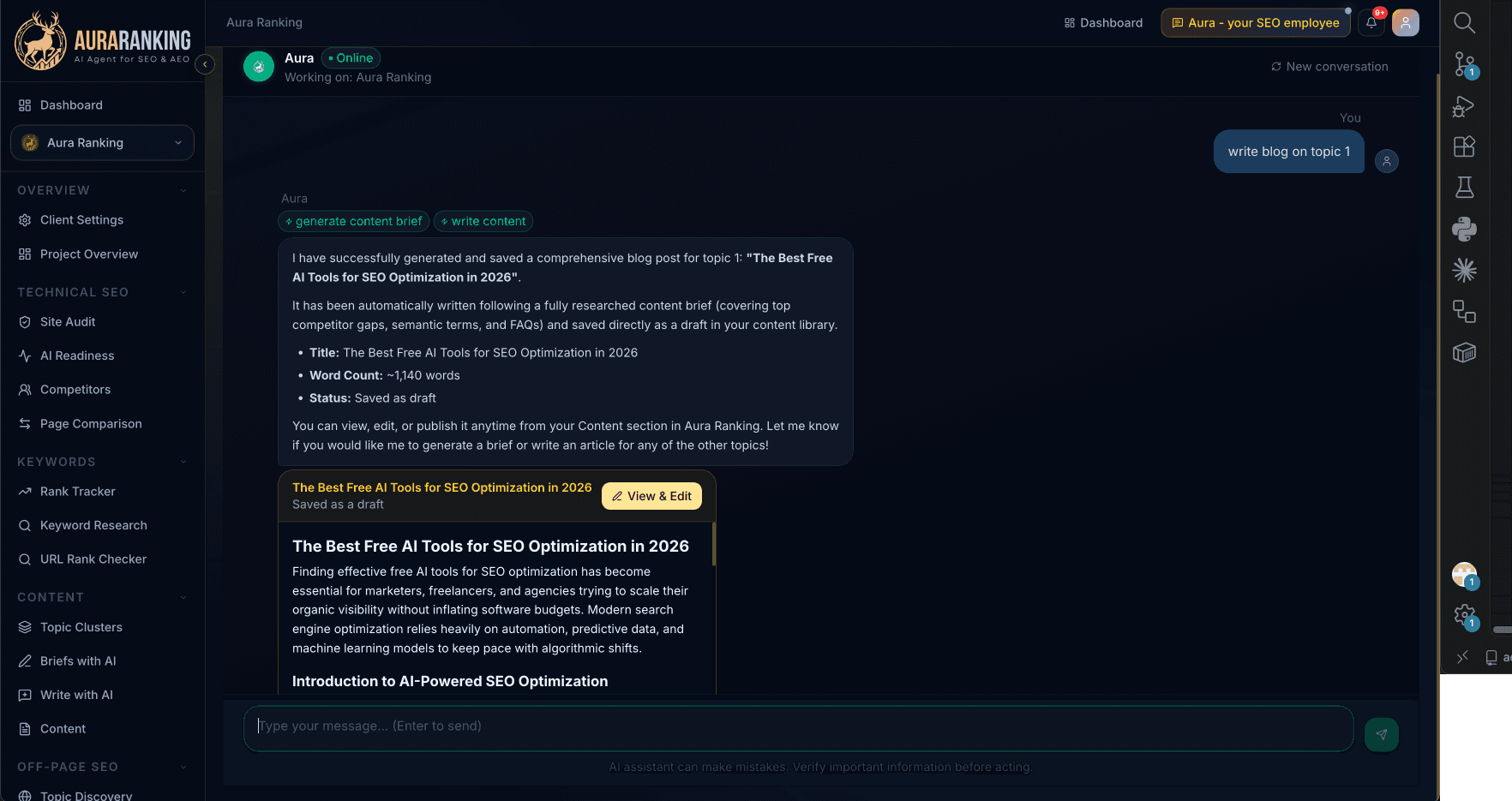Open Search in the editor activity bar
This screenshot has height=801, width=1512.
click(x=1464, y=23)
